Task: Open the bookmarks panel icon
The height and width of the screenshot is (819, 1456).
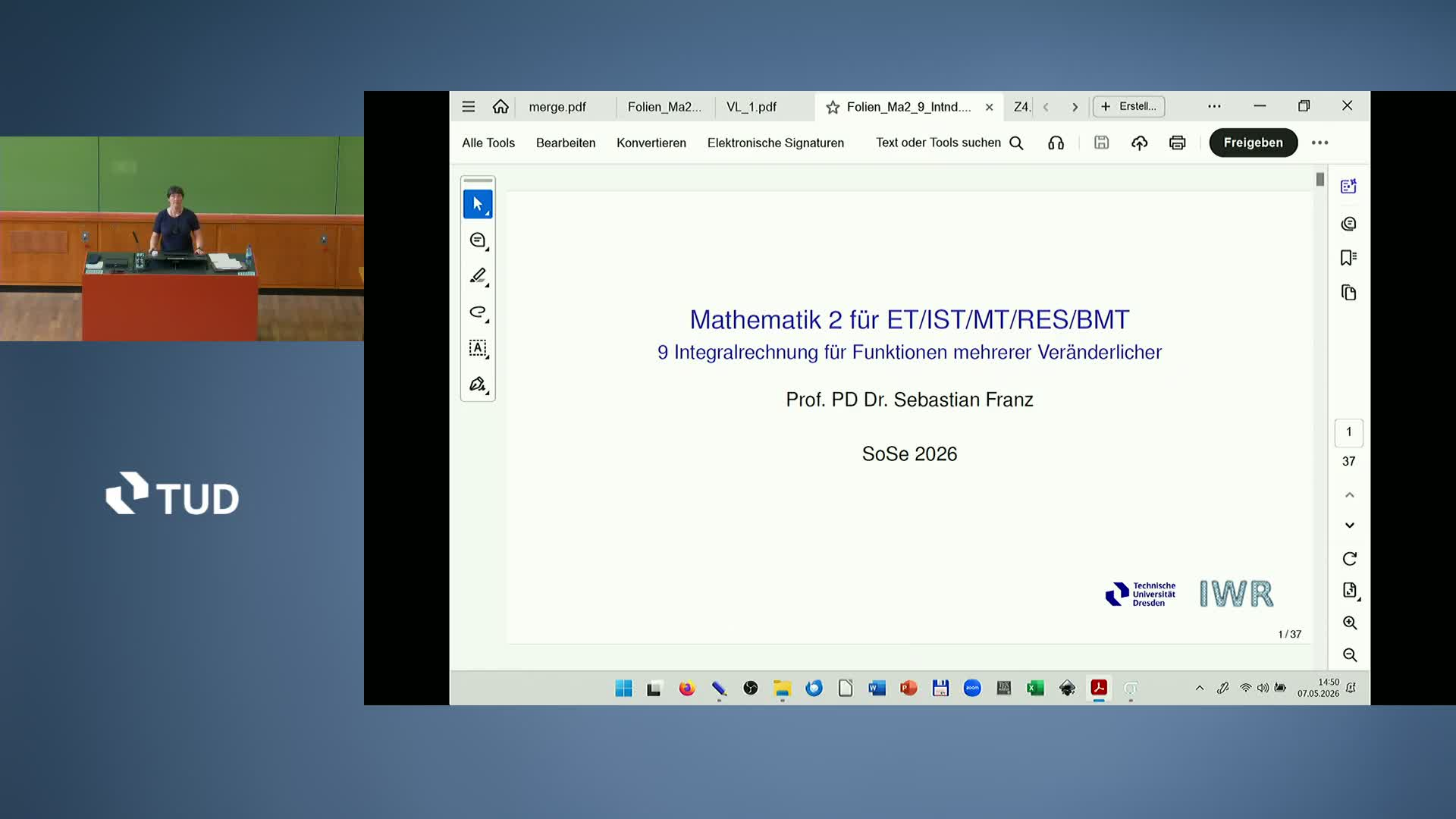Action: tap(1348, 258)
